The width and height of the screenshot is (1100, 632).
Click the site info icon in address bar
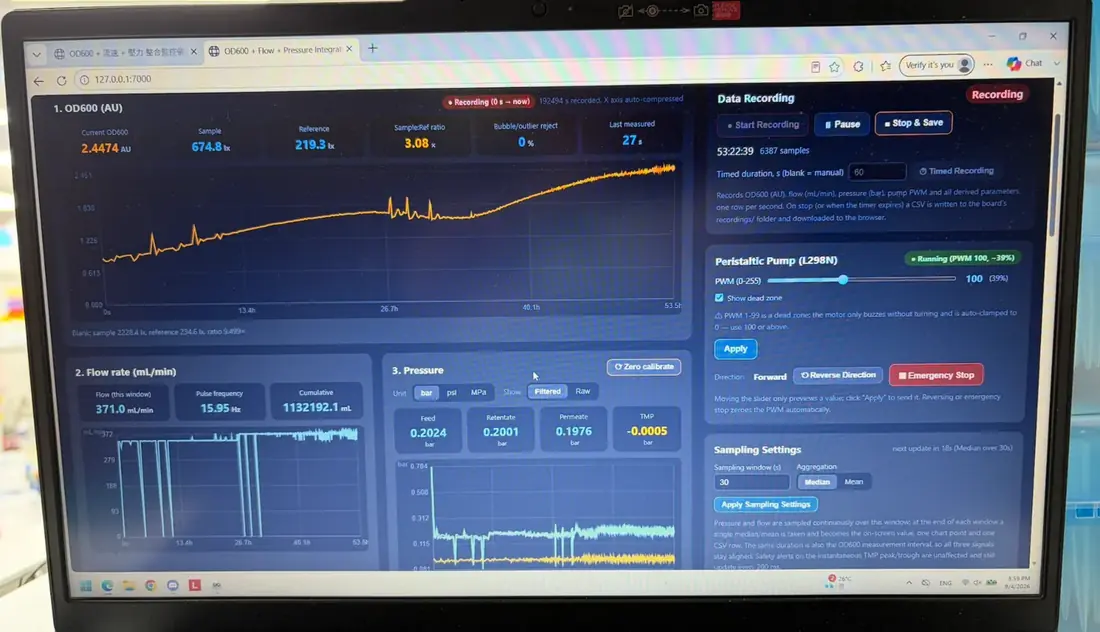(84, 80)
